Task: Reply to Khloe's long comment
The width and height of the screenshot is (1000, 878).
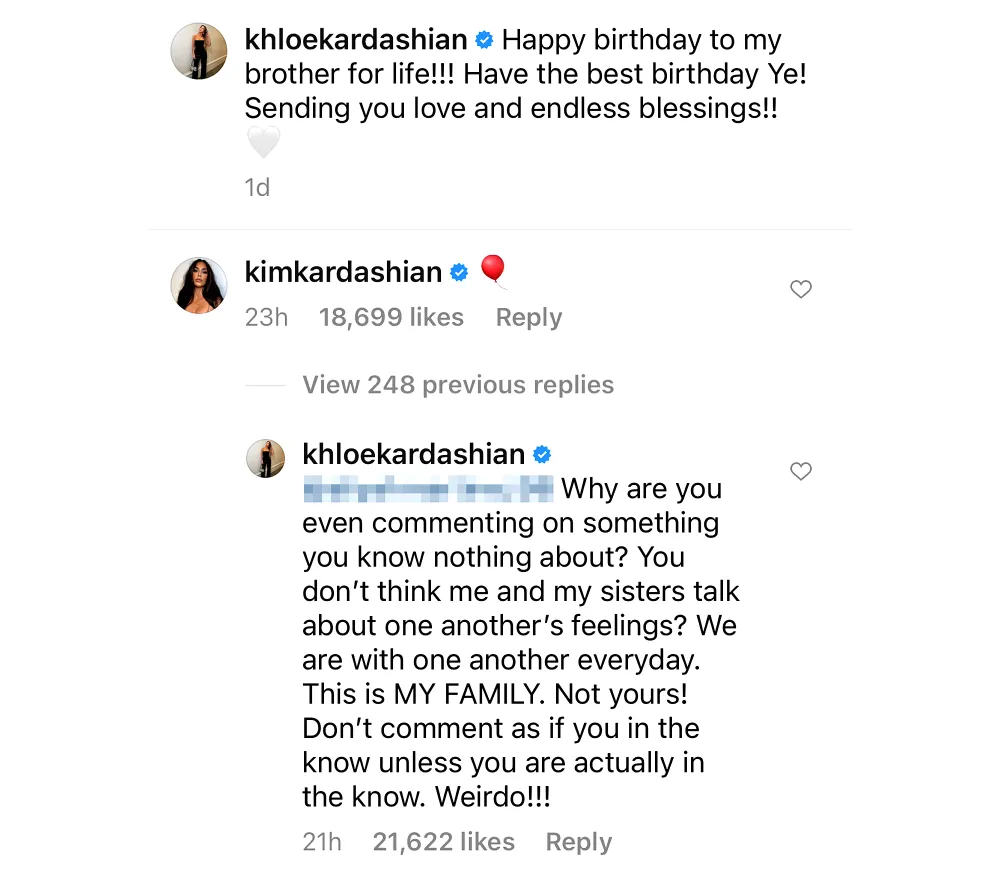Action: 578,841
